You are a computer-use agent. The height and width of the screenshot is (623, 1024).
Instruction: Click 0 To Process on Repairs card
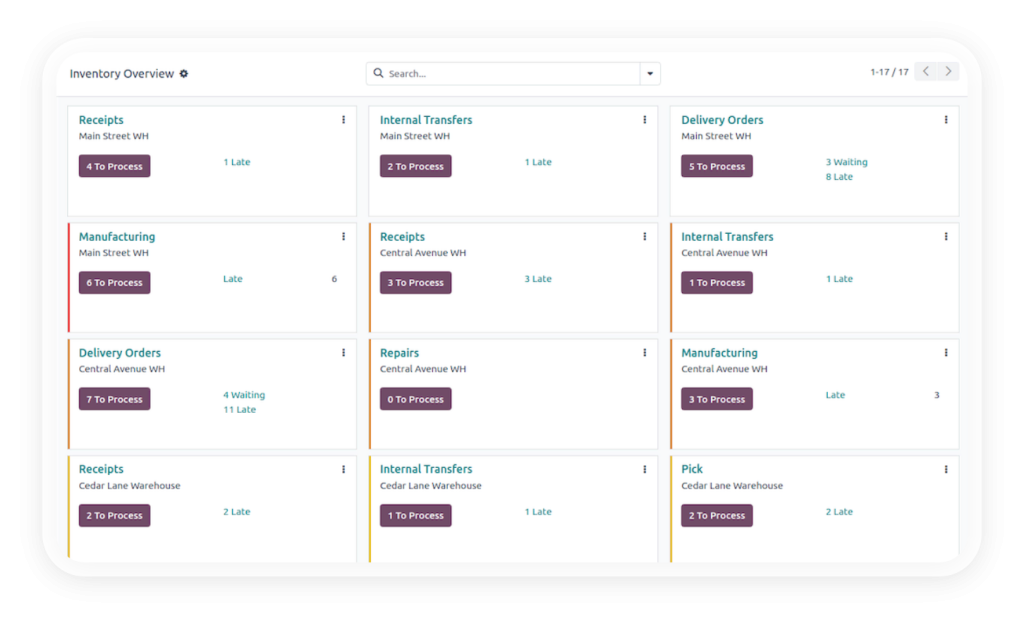tap(415, 399)
